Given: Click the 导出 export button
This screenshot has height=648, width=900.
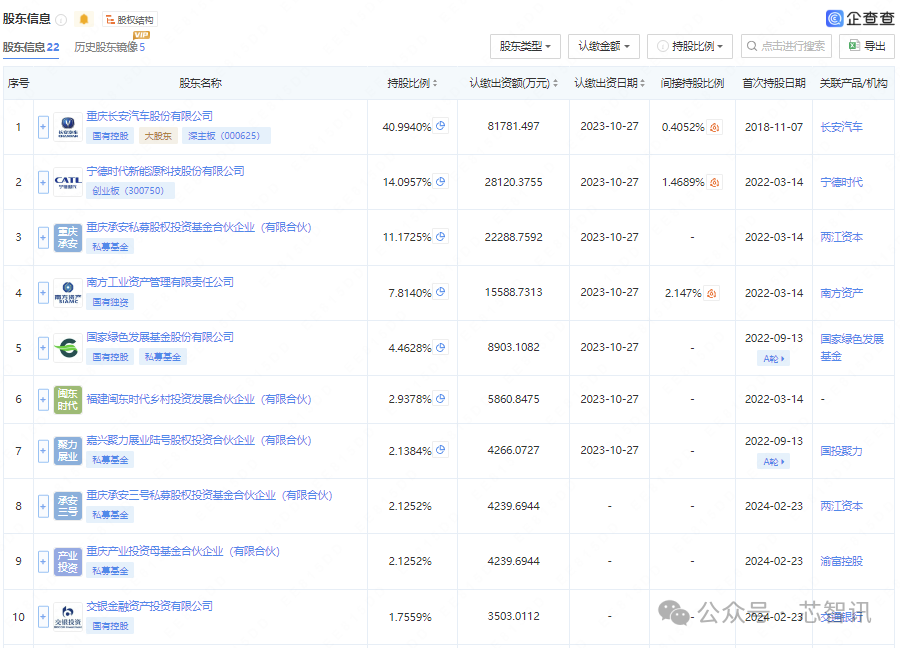Looking at the screenshot, I should (867, 46).
